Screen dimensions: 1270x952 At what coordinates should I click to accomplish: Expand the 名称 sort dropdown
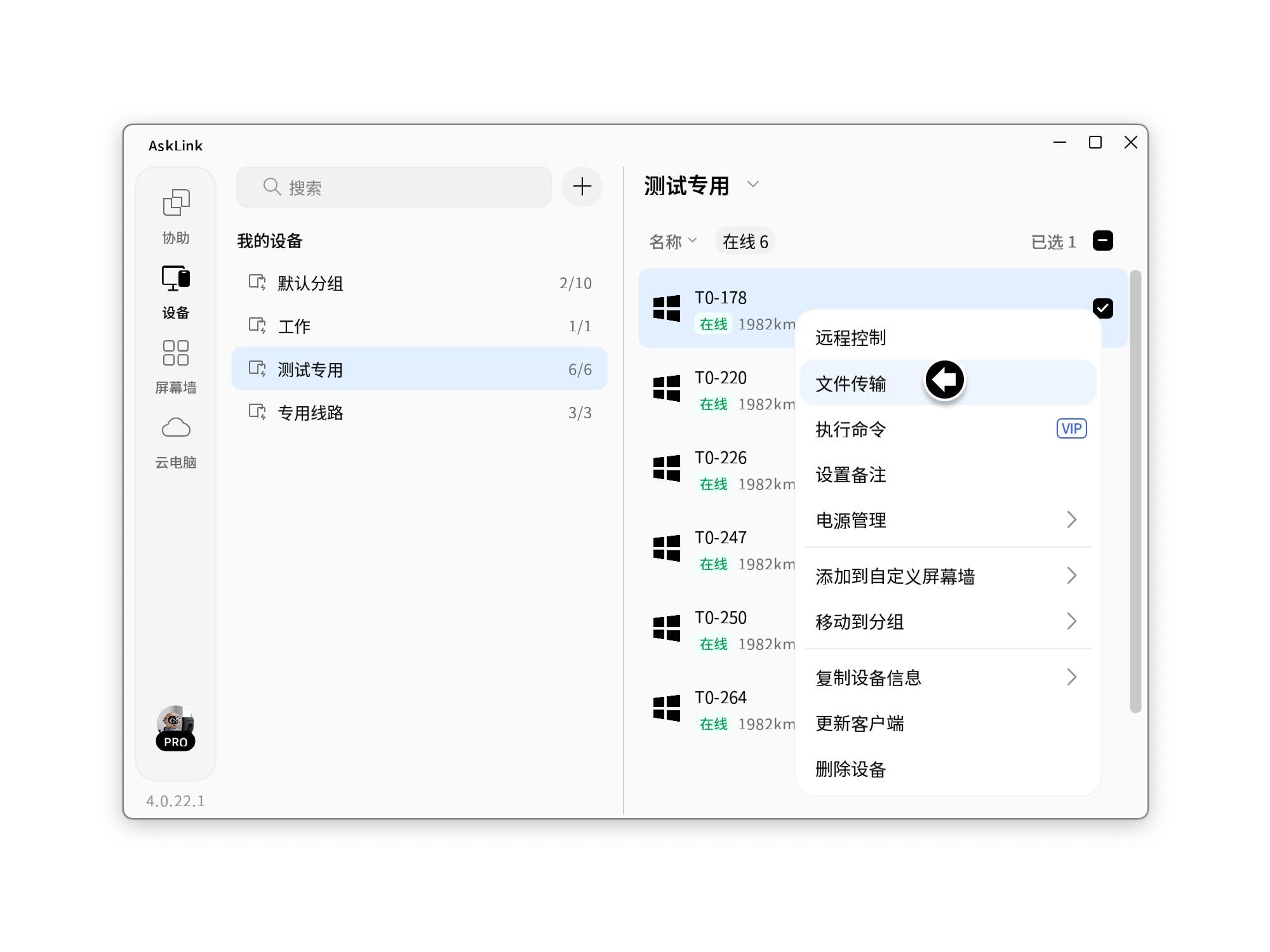point(672,241)
